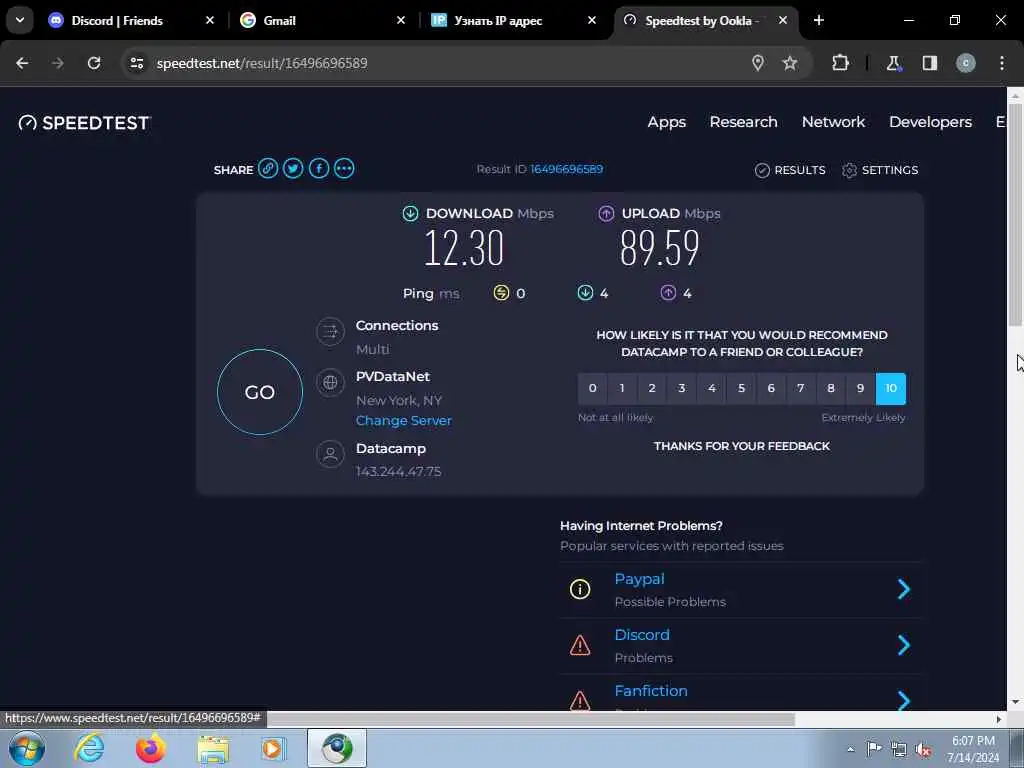Open the Apps menu

[x=667, y=122]
